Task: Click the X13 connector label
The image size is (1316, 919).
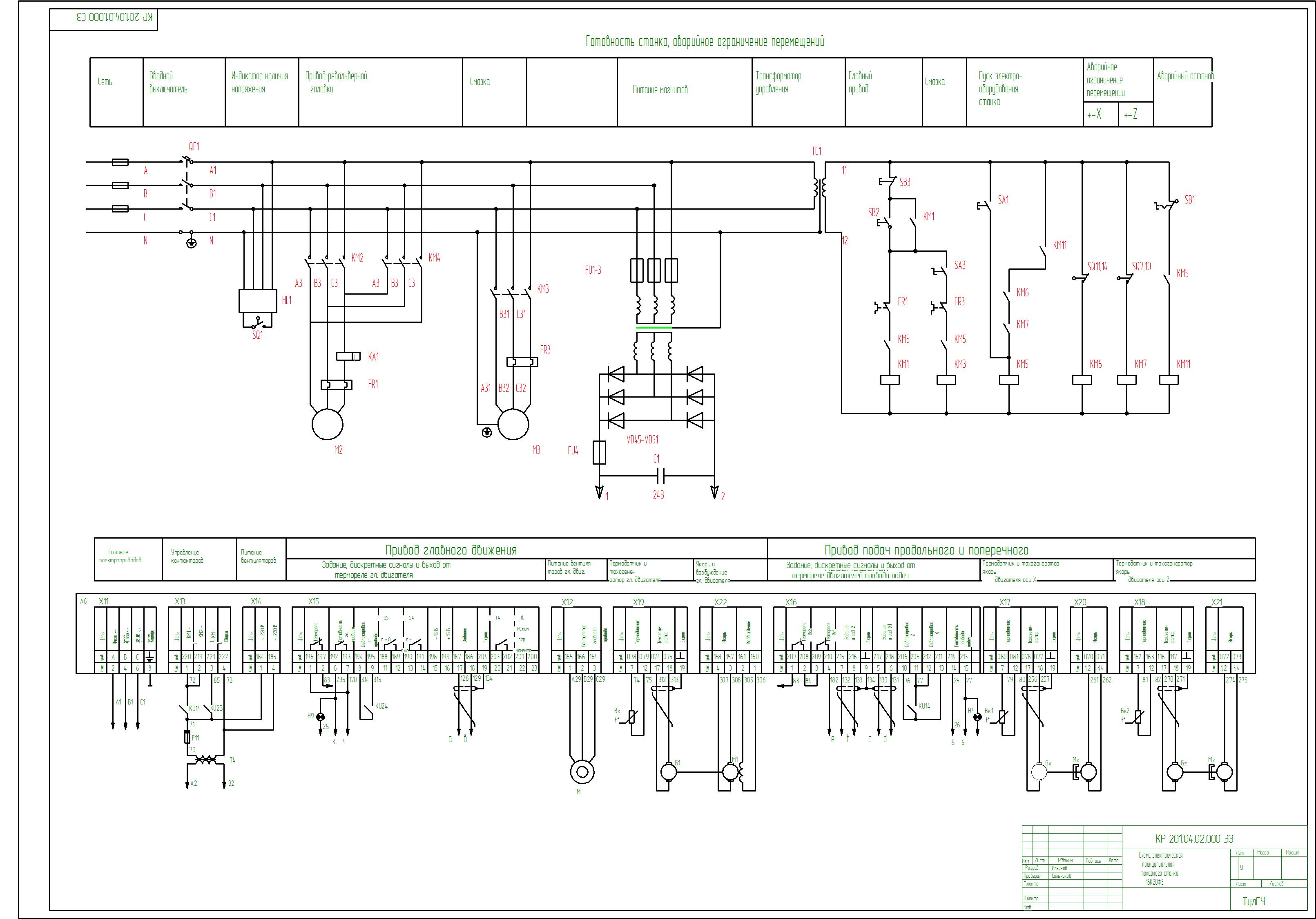Action: pos(180,601)
